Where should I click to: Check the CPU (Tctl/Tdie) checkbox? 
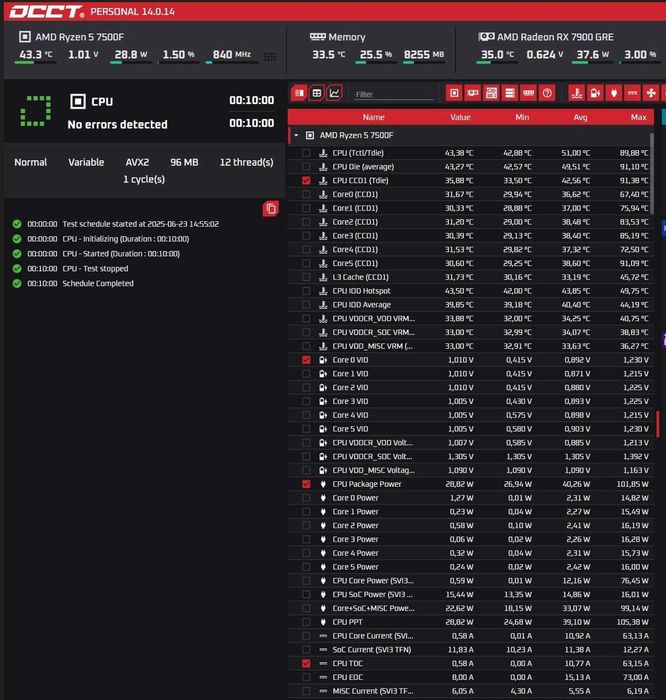306,153
